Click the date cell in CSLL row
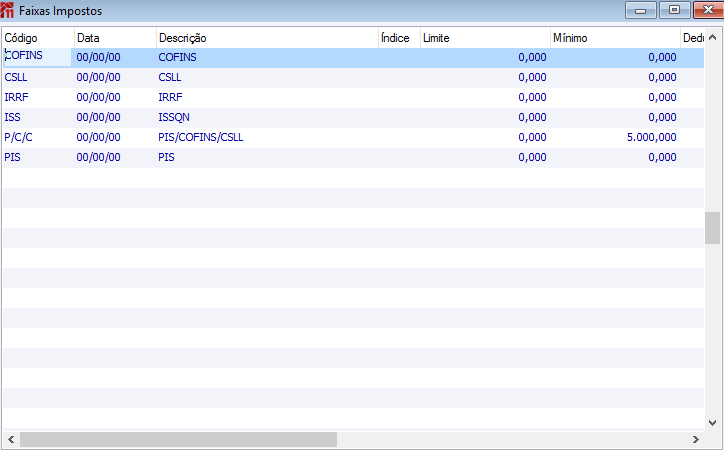The height and width of the screenshot is (450, 724). tap(98, 77)
